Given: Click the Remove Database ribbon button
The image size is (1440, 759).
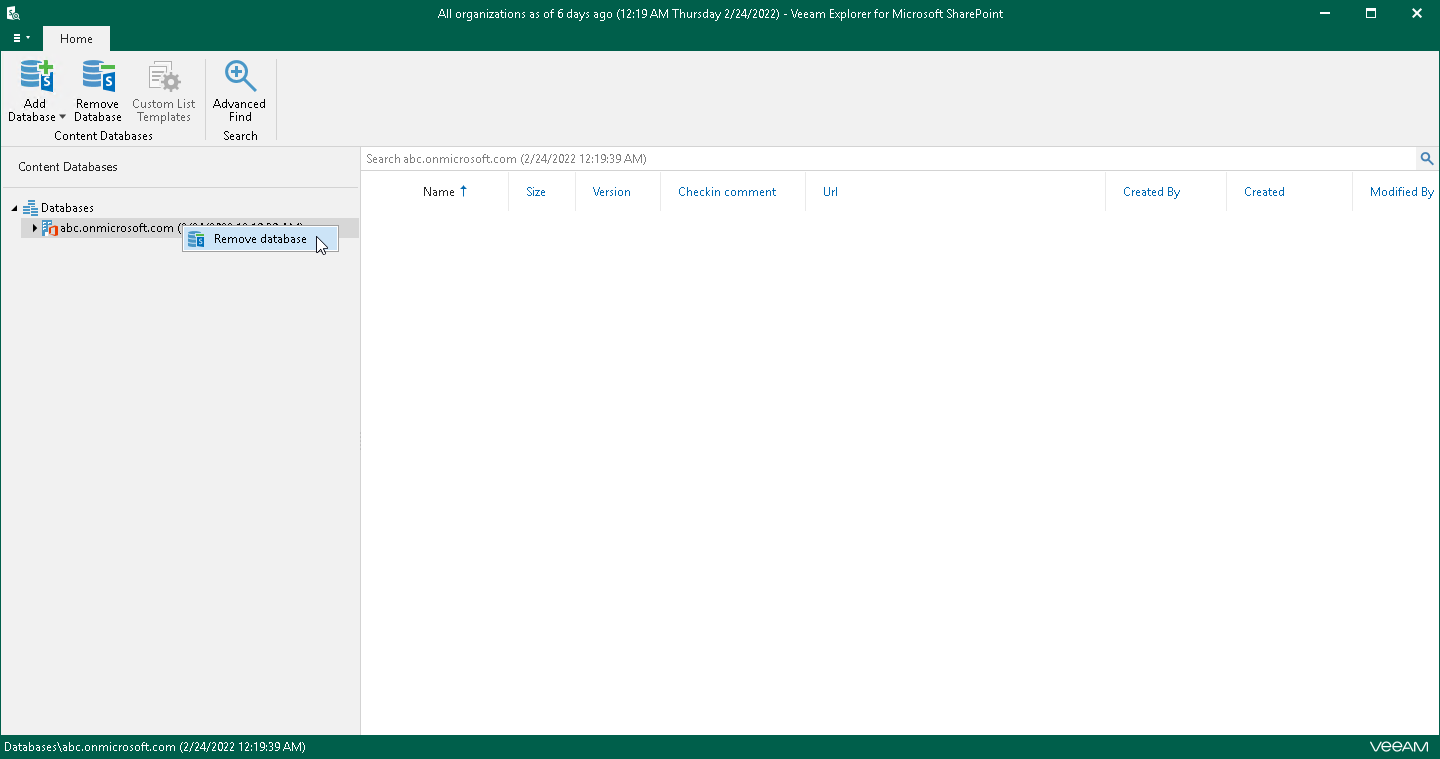Looking at the screenshot, I should tap(98, 92).
